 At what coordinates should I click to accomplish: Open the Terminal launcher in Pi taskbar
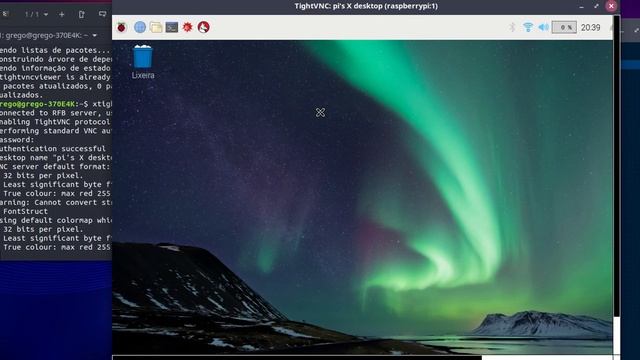(x=171, y=27)
